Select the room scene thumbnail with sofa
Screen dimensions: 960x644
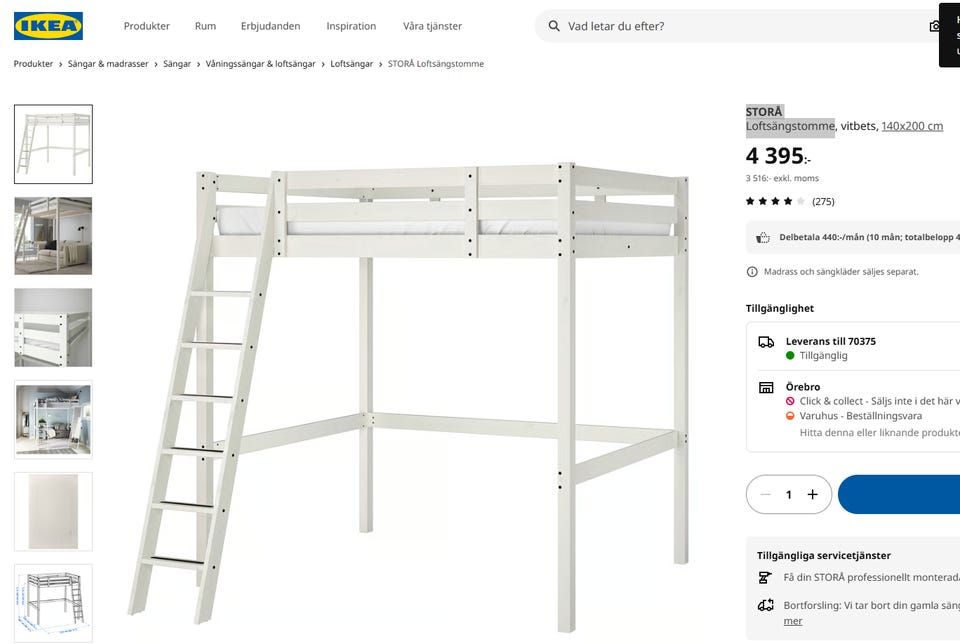[x=53, y=236]
